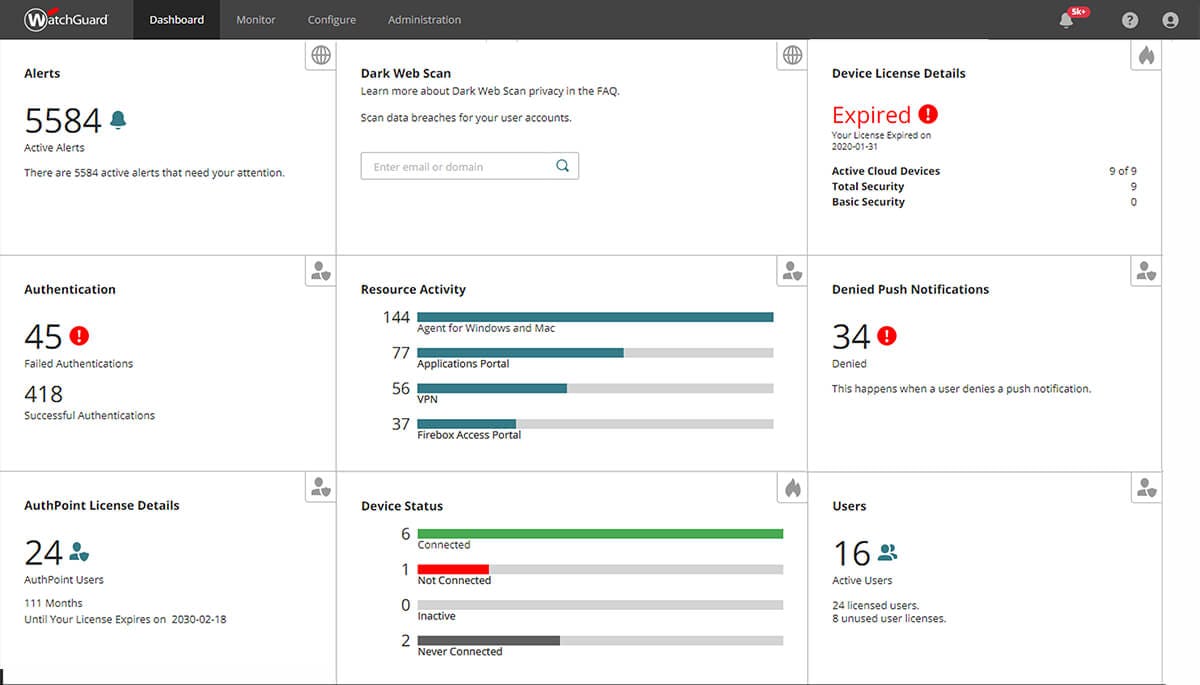
Task: Click the notifications bell icon
Action: click(1066, 20)
